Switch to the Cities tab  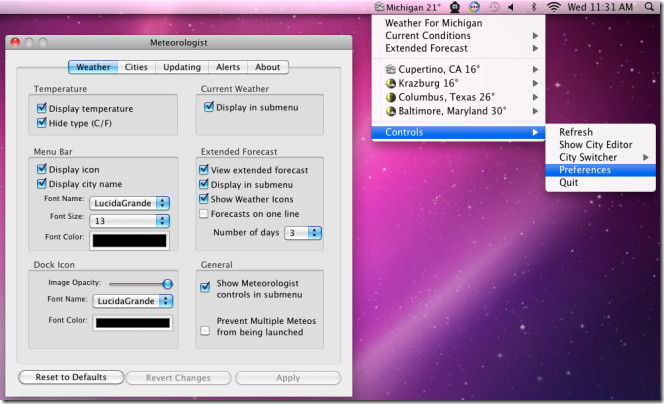coord(135,67)
